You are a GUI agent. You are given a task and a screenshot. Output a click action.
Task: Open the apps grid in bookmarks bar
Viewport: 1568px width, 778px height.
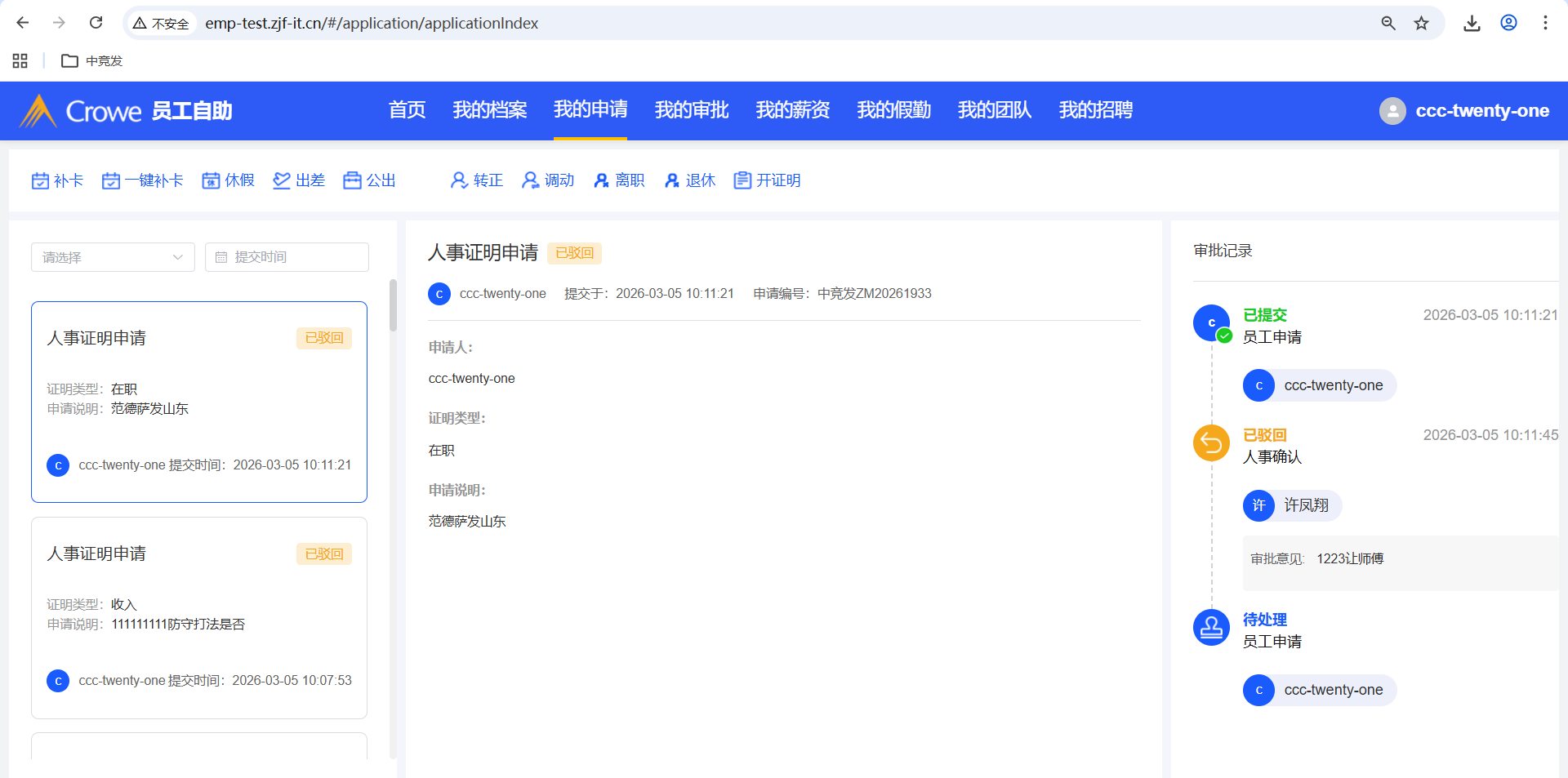point(20,60)
